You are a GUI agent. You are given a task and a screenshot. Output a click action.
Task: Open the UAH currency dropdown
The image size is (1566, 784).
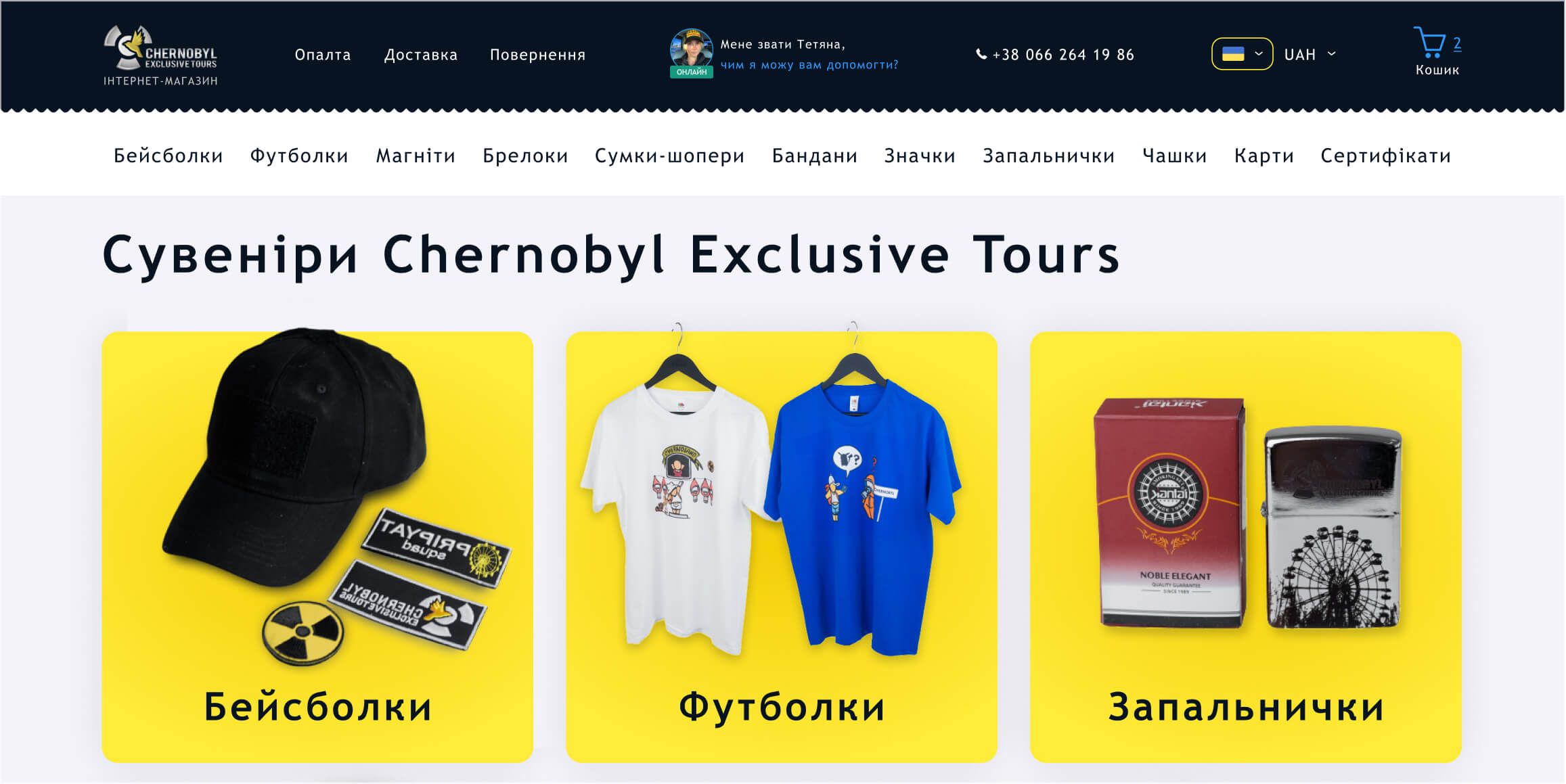[1310, 54]
